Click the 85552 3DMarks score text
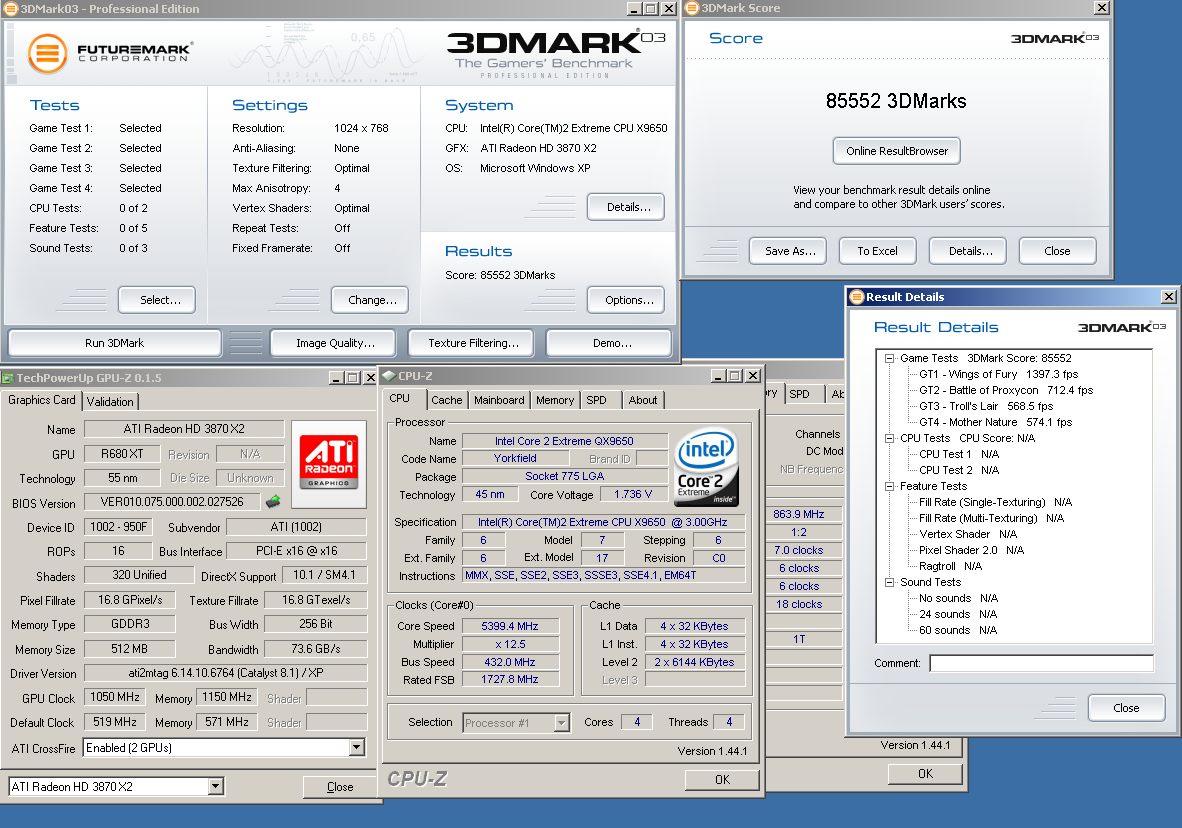The height and width of the screenshot is (828, 1182). tap(896, 101)
